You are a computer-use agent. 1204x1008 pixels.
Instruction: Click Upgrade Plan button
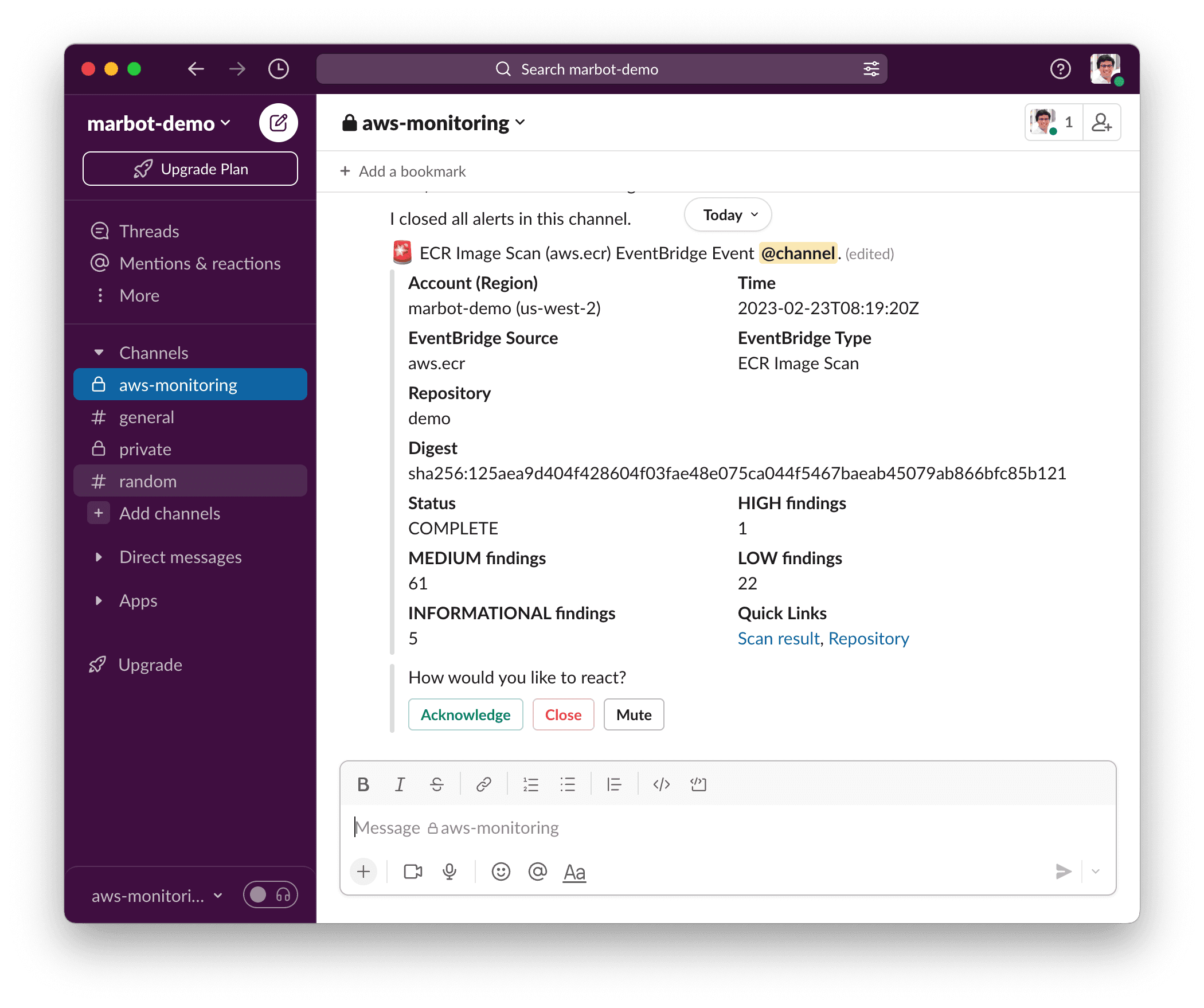point(190,169)
